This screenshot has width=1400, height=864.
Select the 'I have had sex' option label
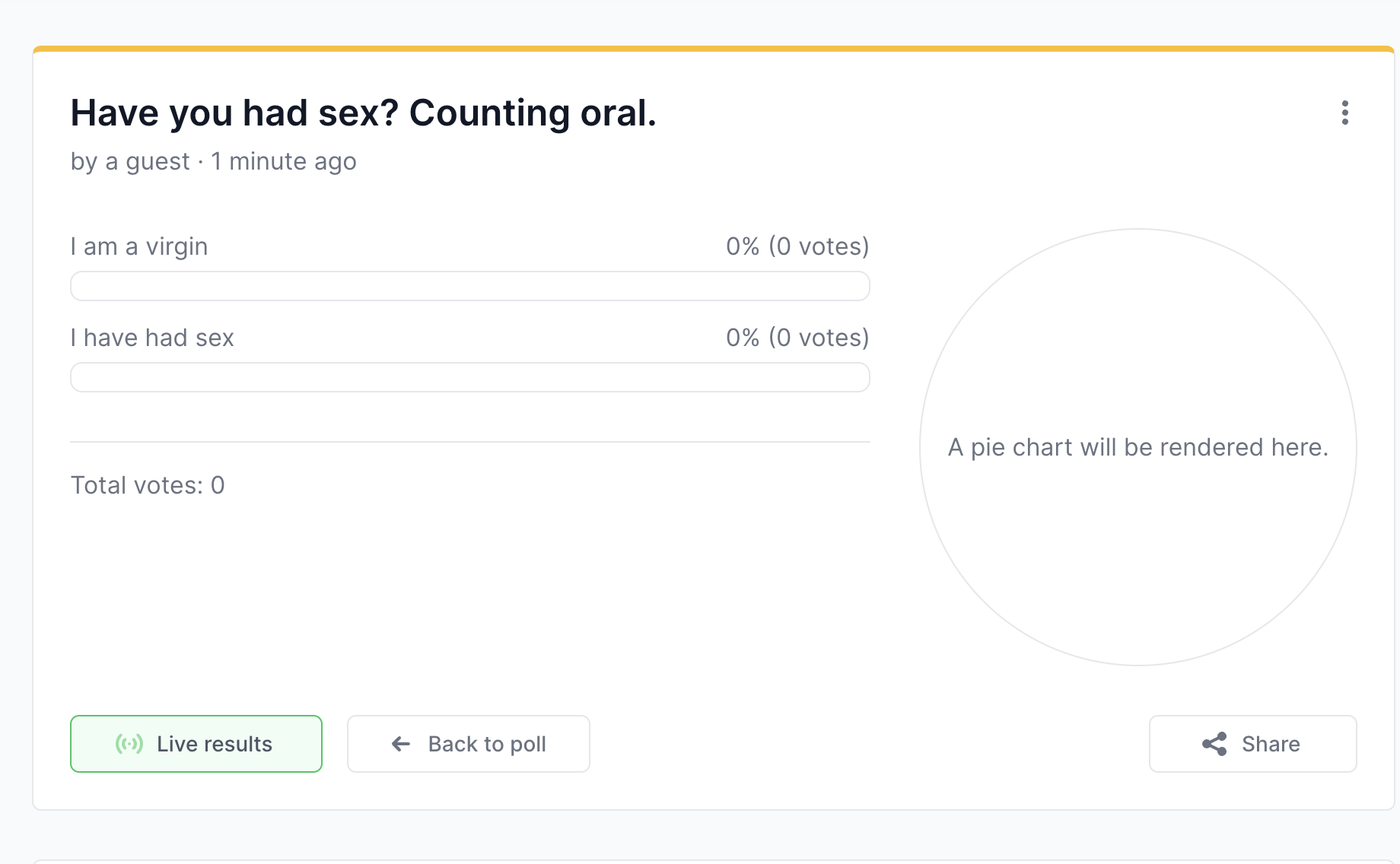tap(152, 338)
